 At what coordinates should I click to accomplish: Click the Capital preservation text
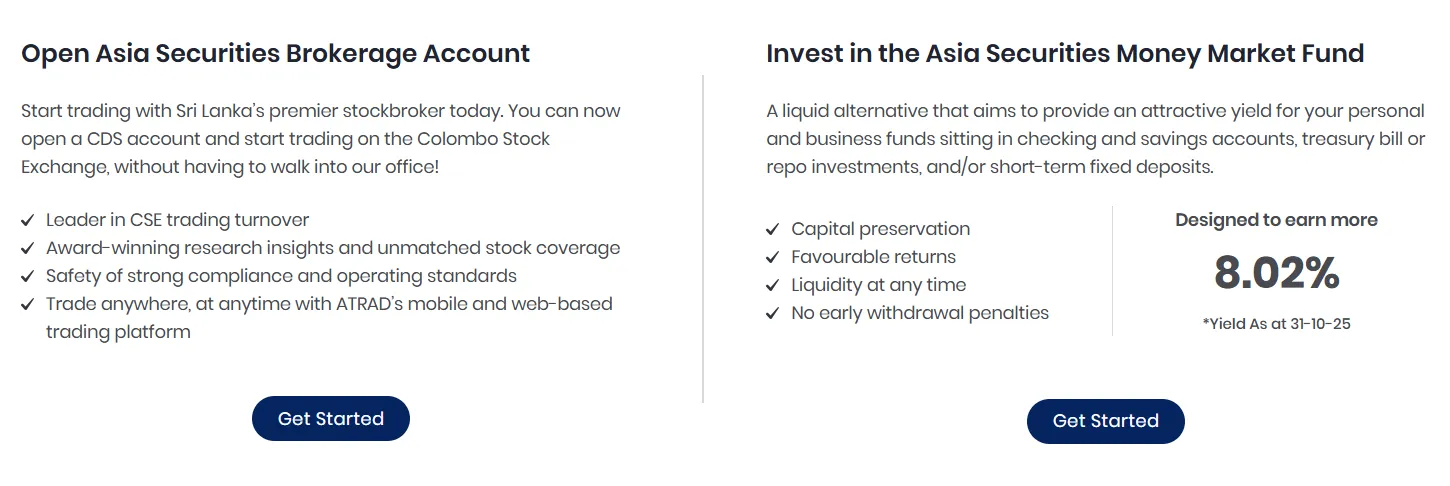[880, 229]
